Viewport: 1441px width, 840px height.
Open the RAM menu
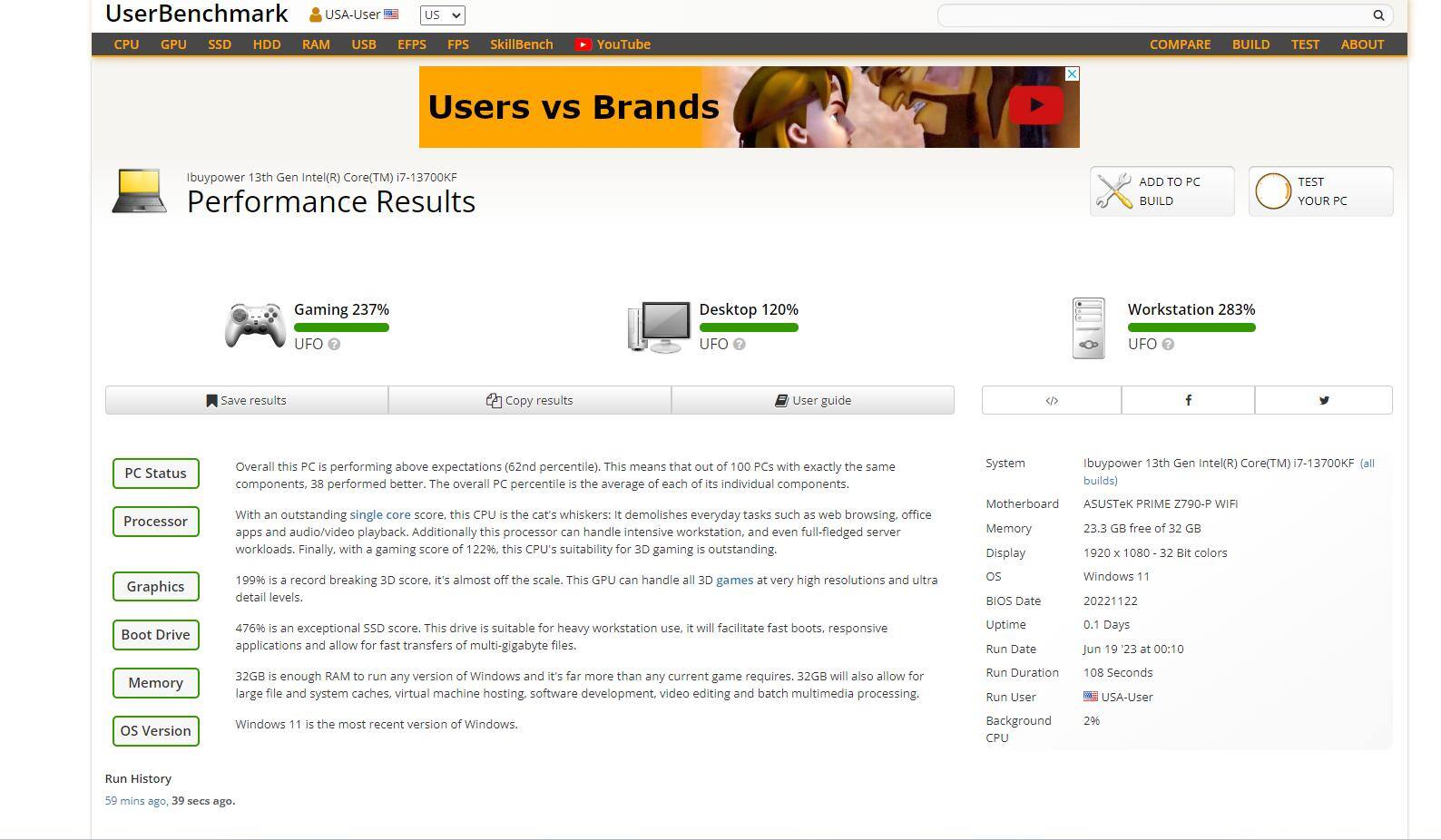316,44
